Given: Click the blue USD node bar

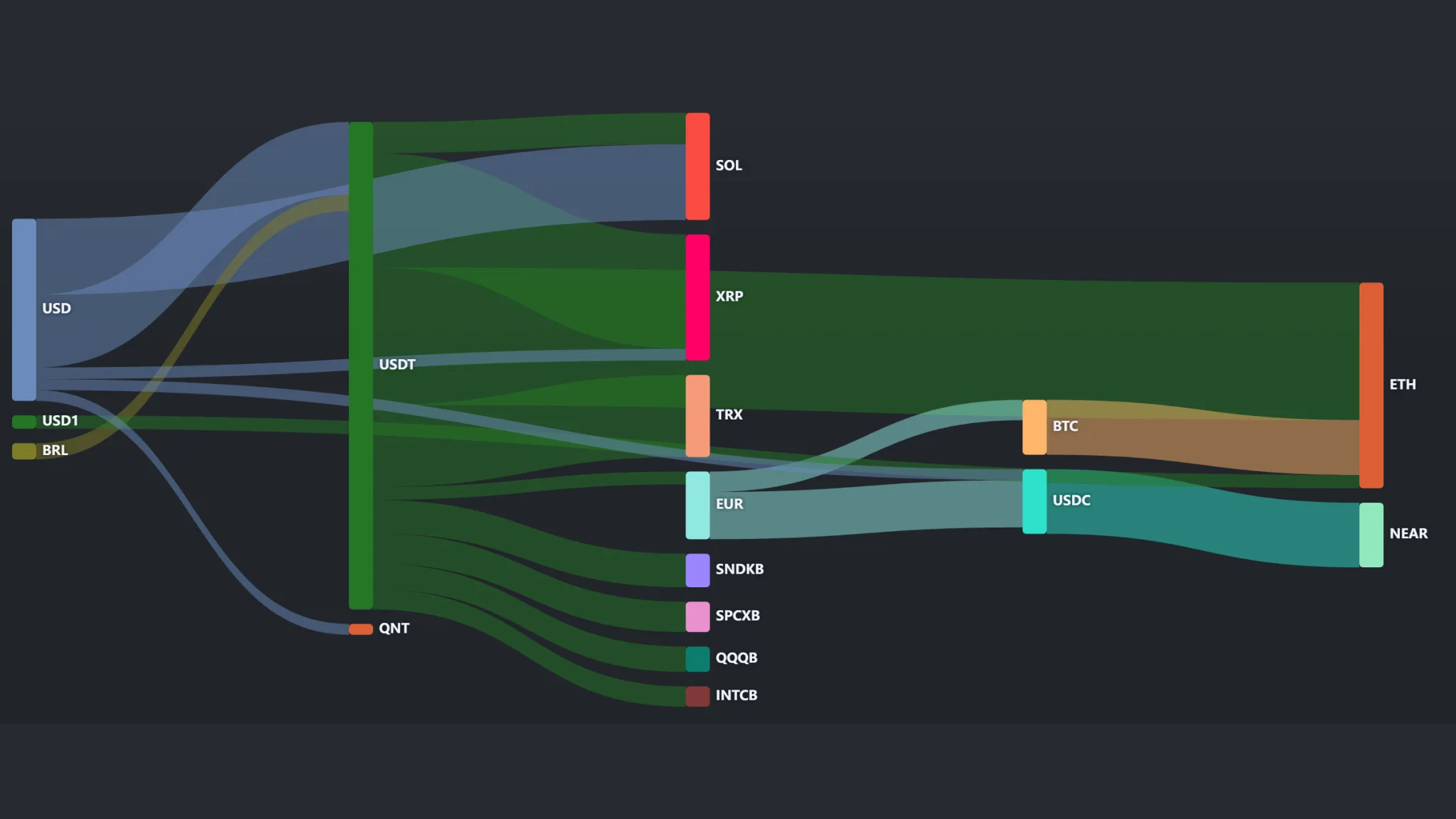Looking at the screenshot, I should tap(24, 309).
